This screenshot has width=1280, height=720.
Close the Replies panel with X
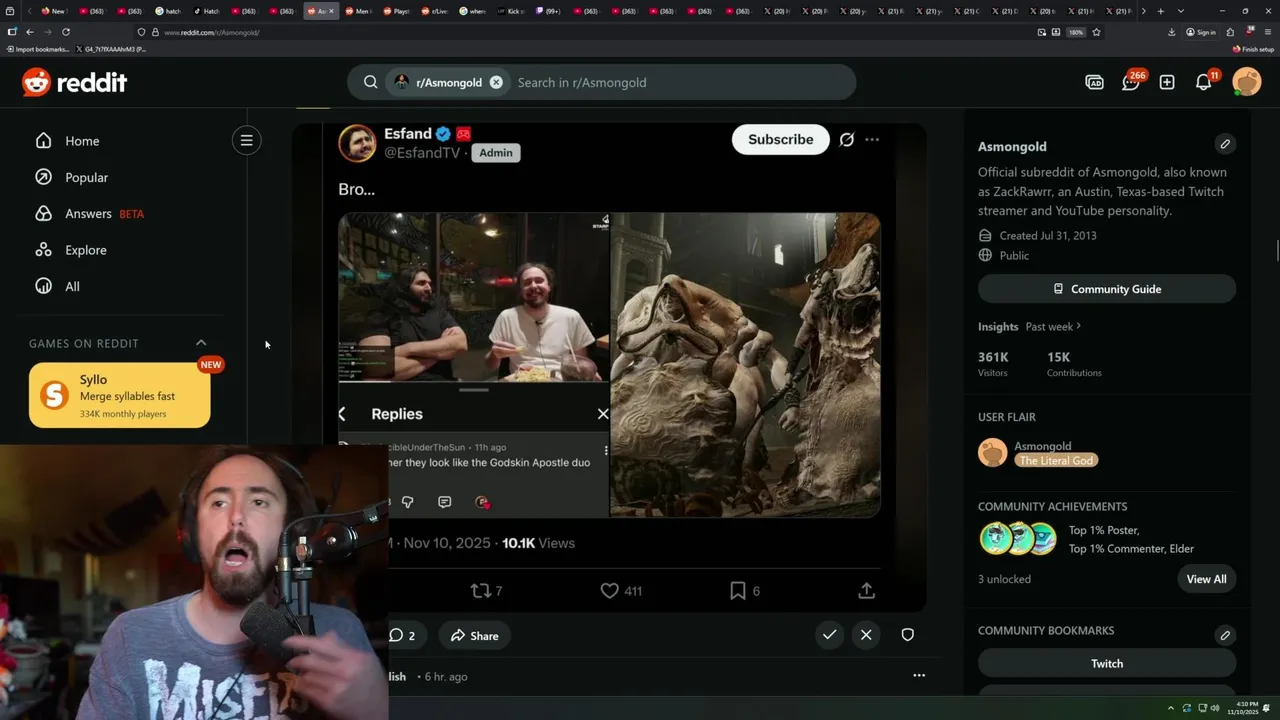pos(603,414)
